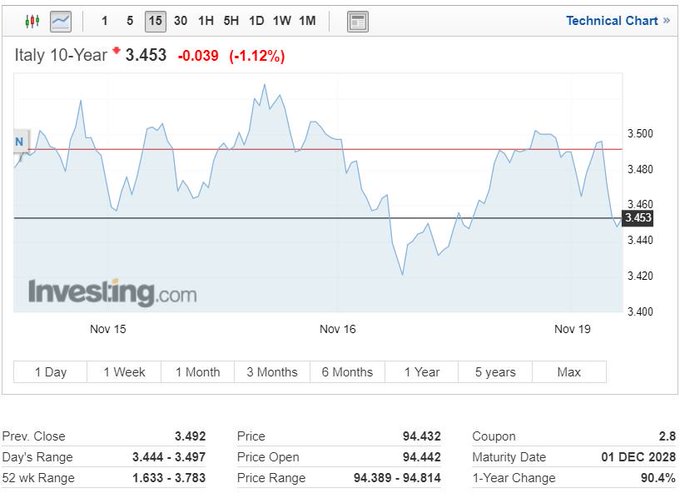The width and height of the screenshot is (680, 503).
Task: Show the 1 Day range
Action: coord(50,372)
